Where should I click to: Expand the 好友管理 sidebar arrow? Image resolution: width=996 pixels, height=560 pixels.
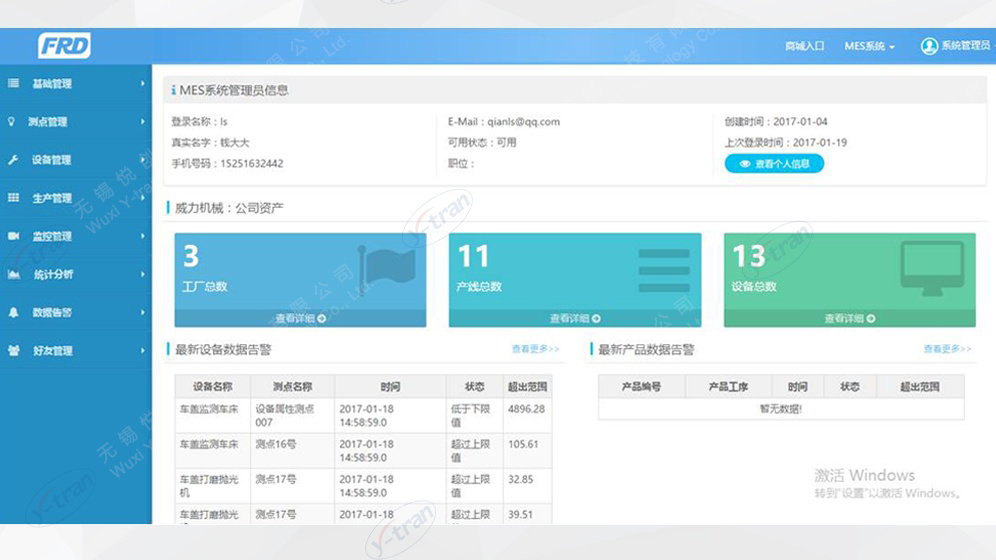tap(143, 351)
